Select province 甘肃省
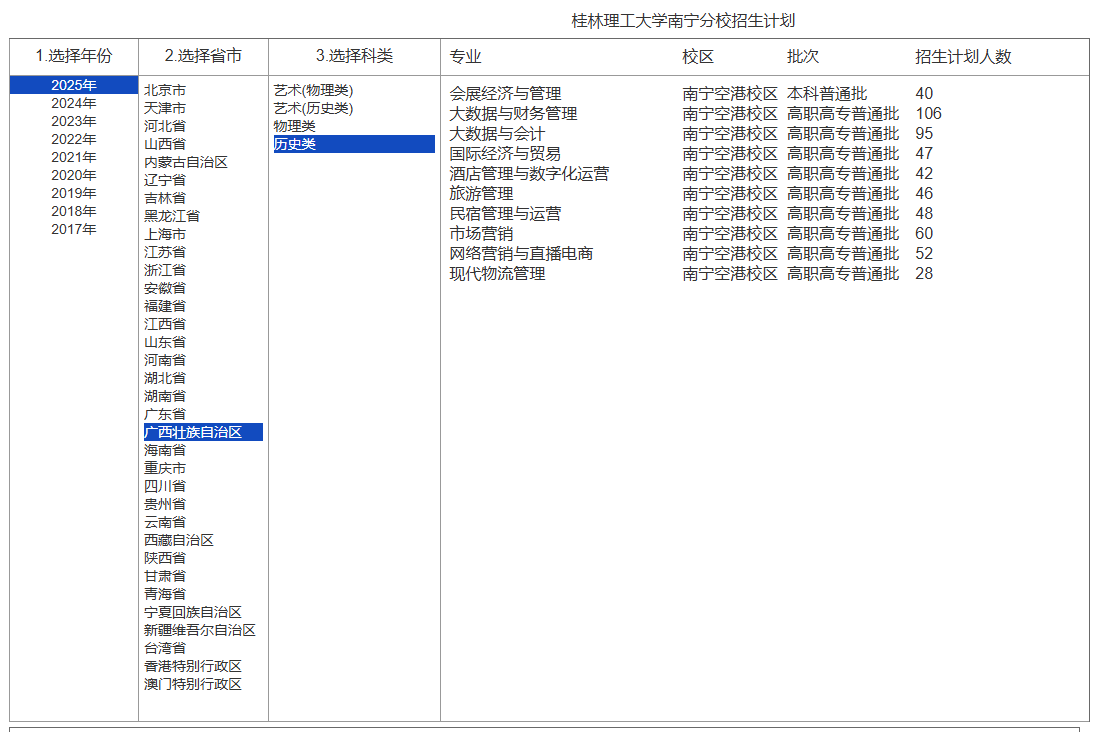 tap(165, 576)
